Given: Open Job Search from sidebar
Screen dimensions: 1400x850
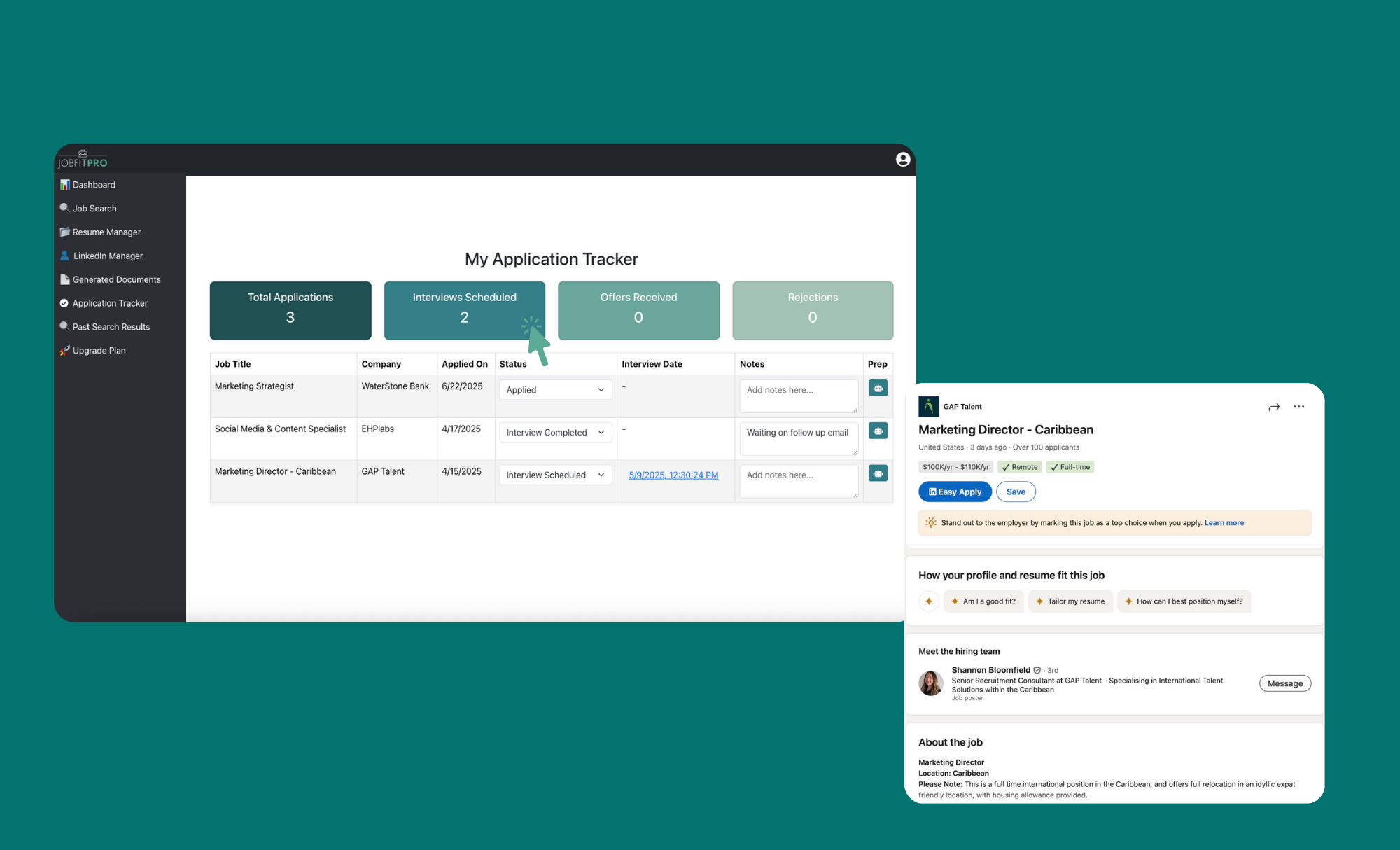Looking at the screenshot, I should 94,209.
